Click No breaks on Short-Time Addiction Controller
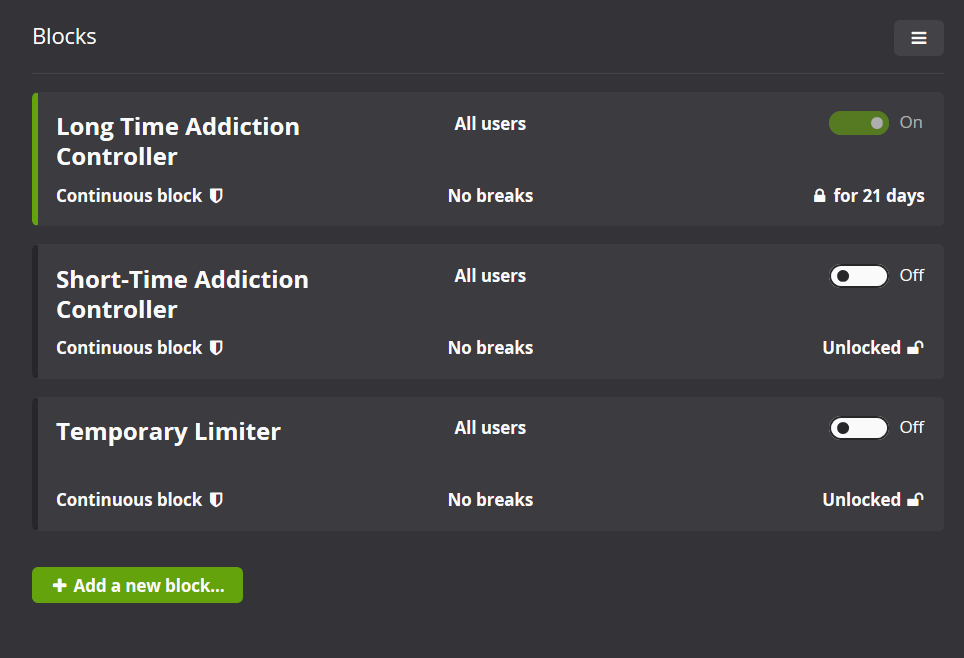The image size is (964, 658). tap(491, 347)
